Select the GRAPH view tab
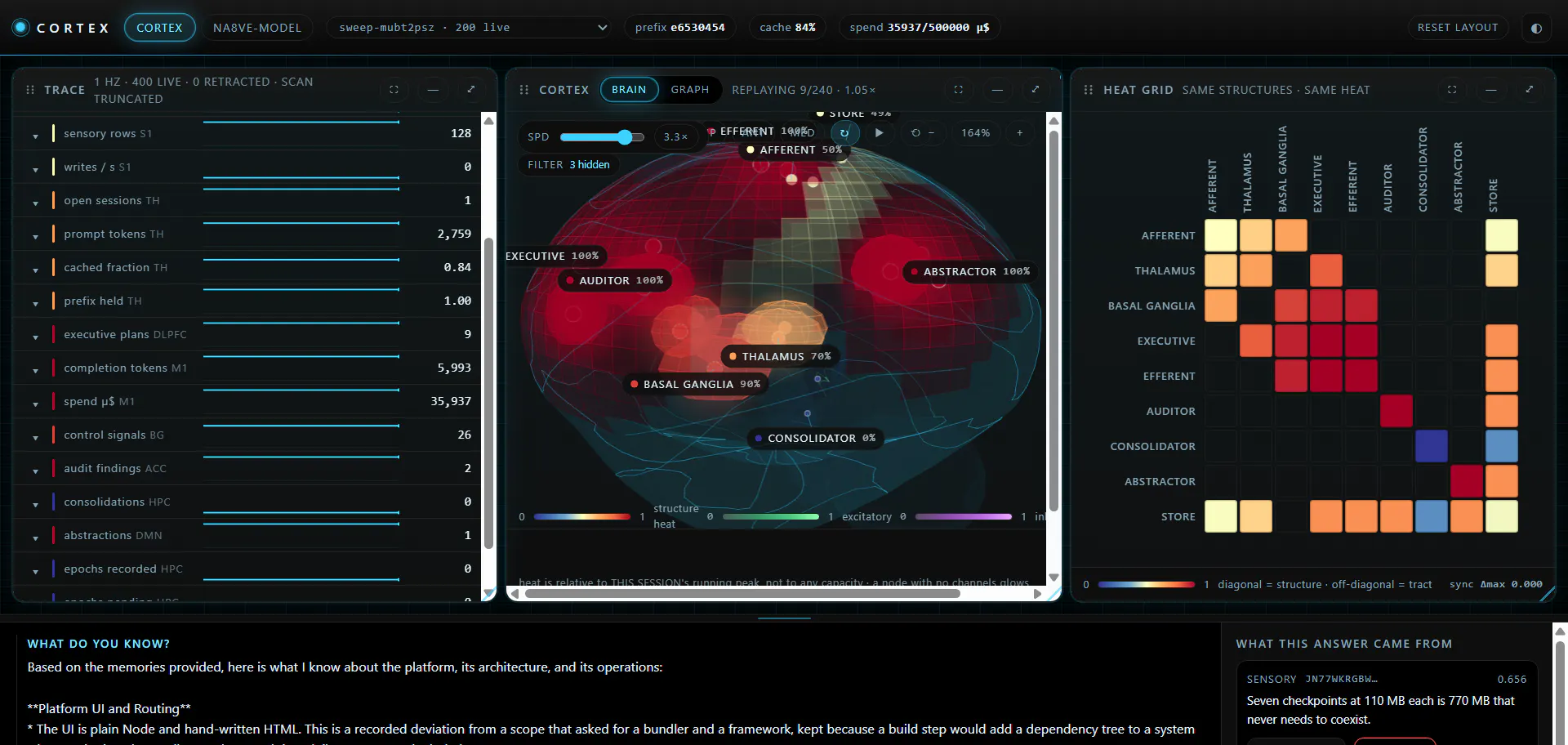Viewport: 1568px width, 745px height. (x=690, y=90)
